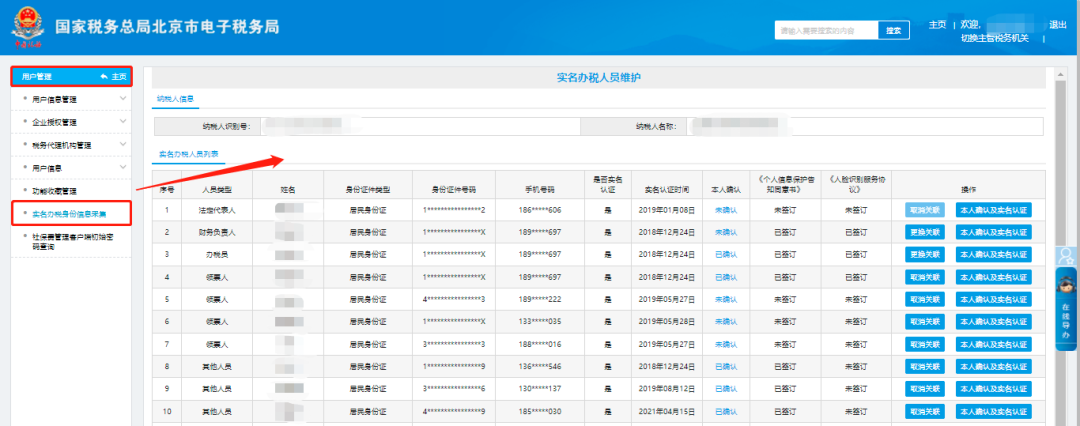Click 本人确认及实名认证 in row 5
This screenshot has height=426, width=1080.
tap(993, 300)
